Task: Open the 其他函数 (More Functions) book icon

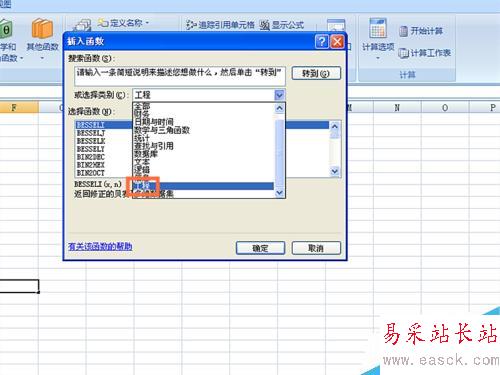Action: [42, 28]
